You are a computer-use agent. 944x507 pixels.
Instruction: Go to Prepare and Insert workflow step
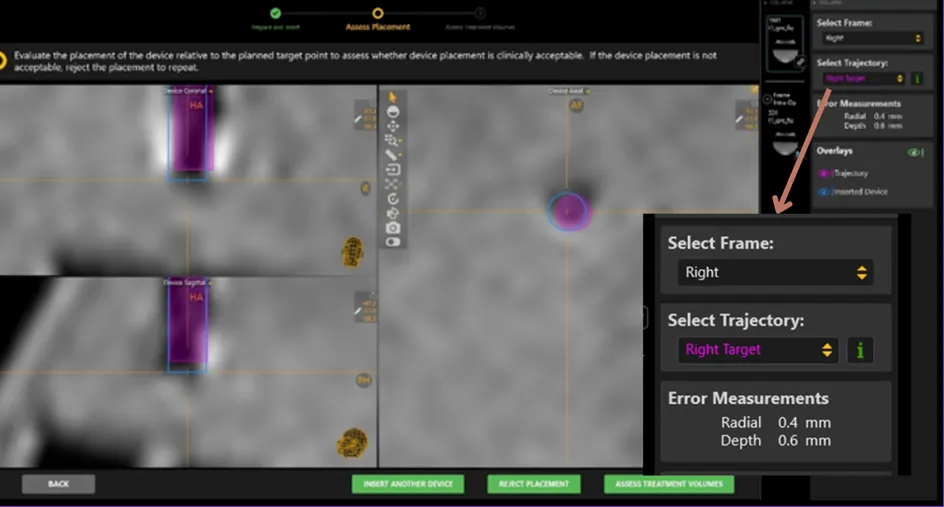tap(275, 14)
